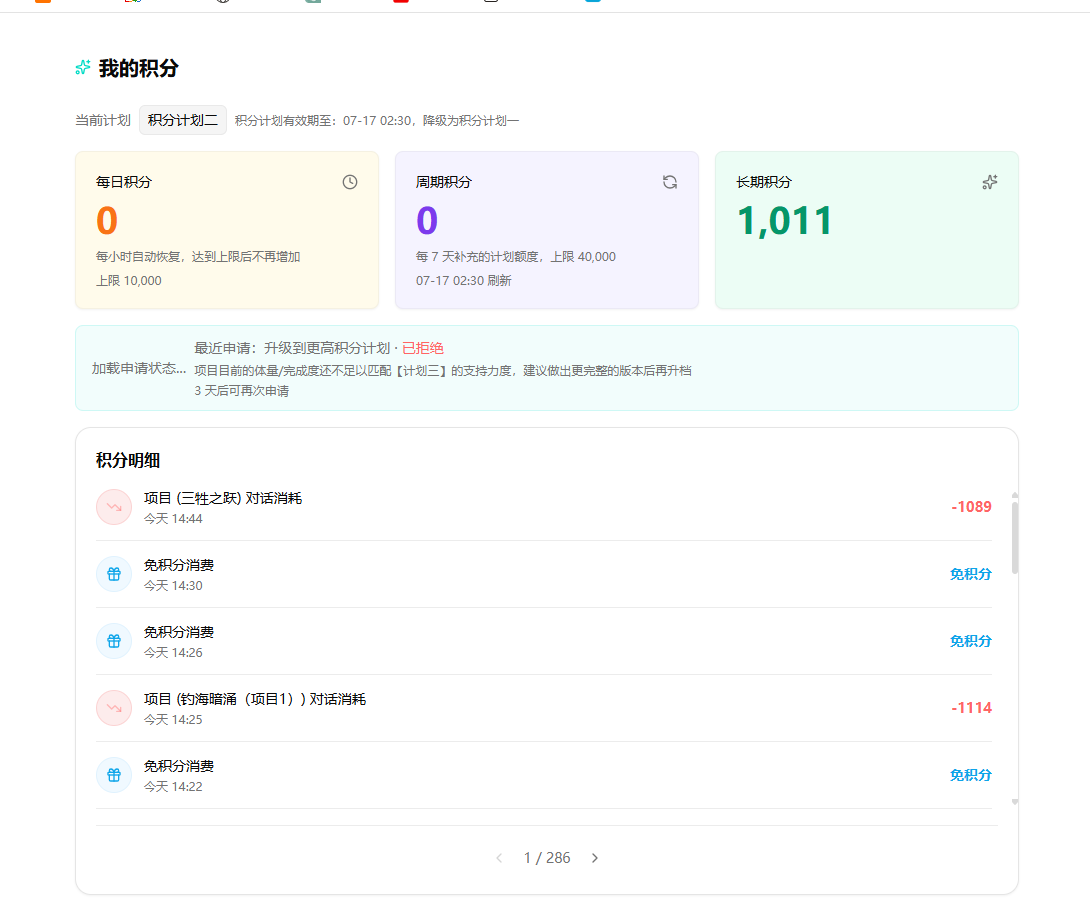Viewport: 1090px width, 900px height.
Task: Click 免积分消费 title at 今天 14:26
Action: pyautogui.click(x=179, y=632)
